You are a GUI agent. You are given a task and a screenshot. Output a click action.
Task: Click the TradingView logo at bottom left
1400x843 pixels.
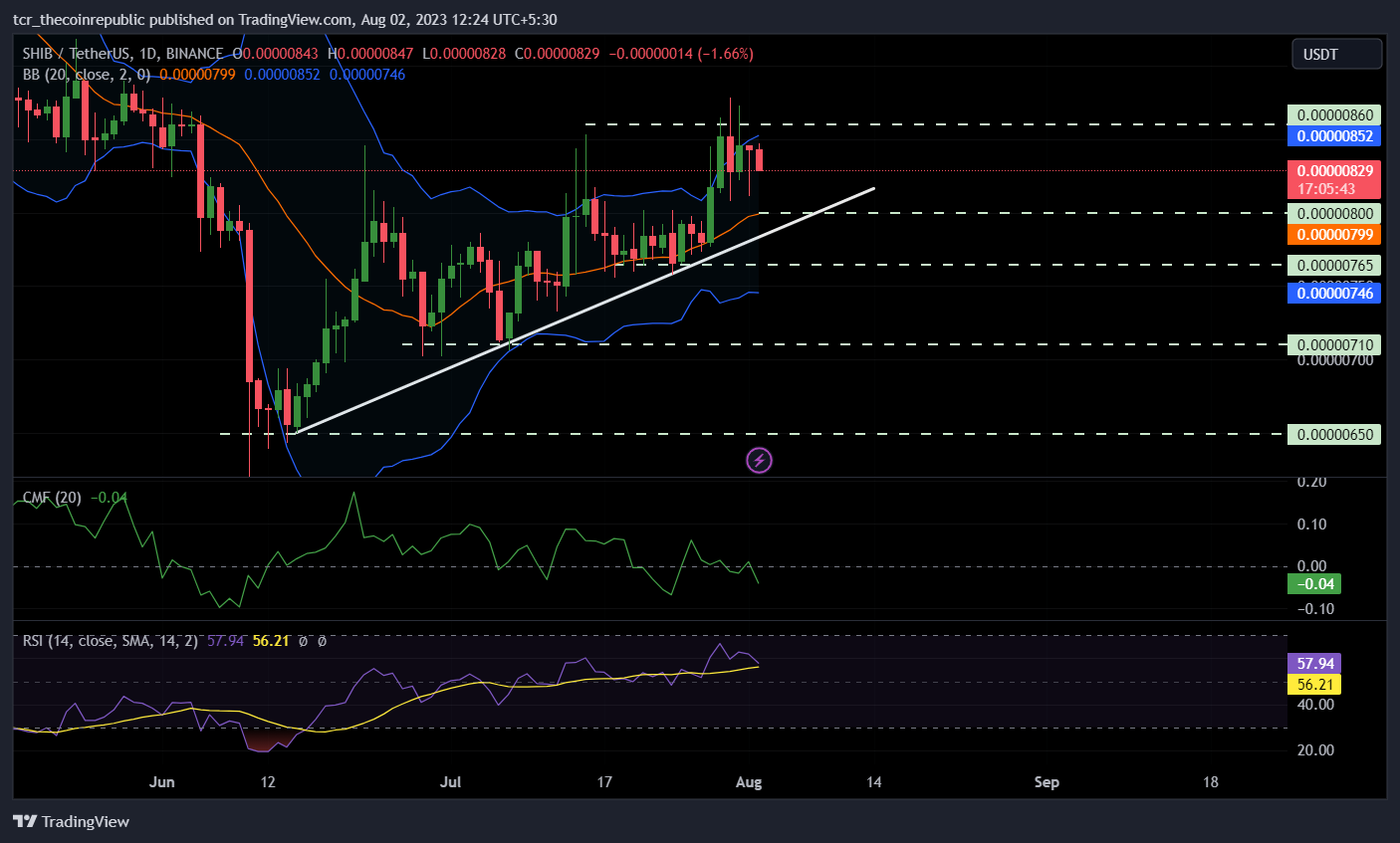coord(71,821)
